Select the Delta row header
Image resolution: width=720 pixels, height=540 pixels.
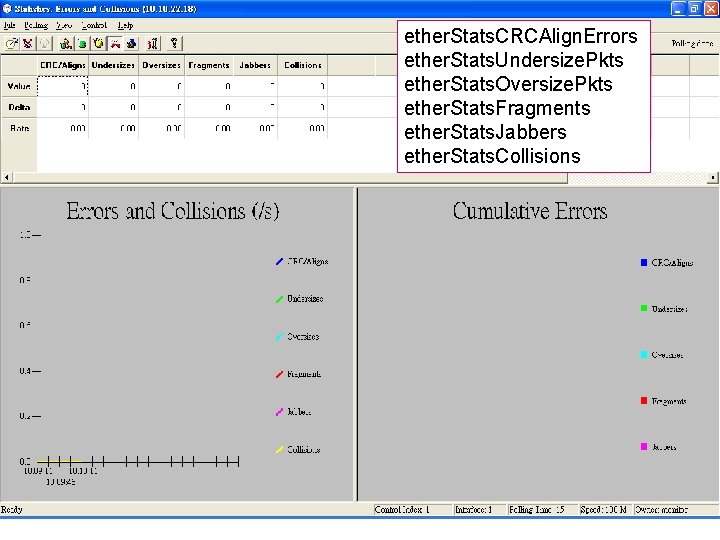click(19, 107)
